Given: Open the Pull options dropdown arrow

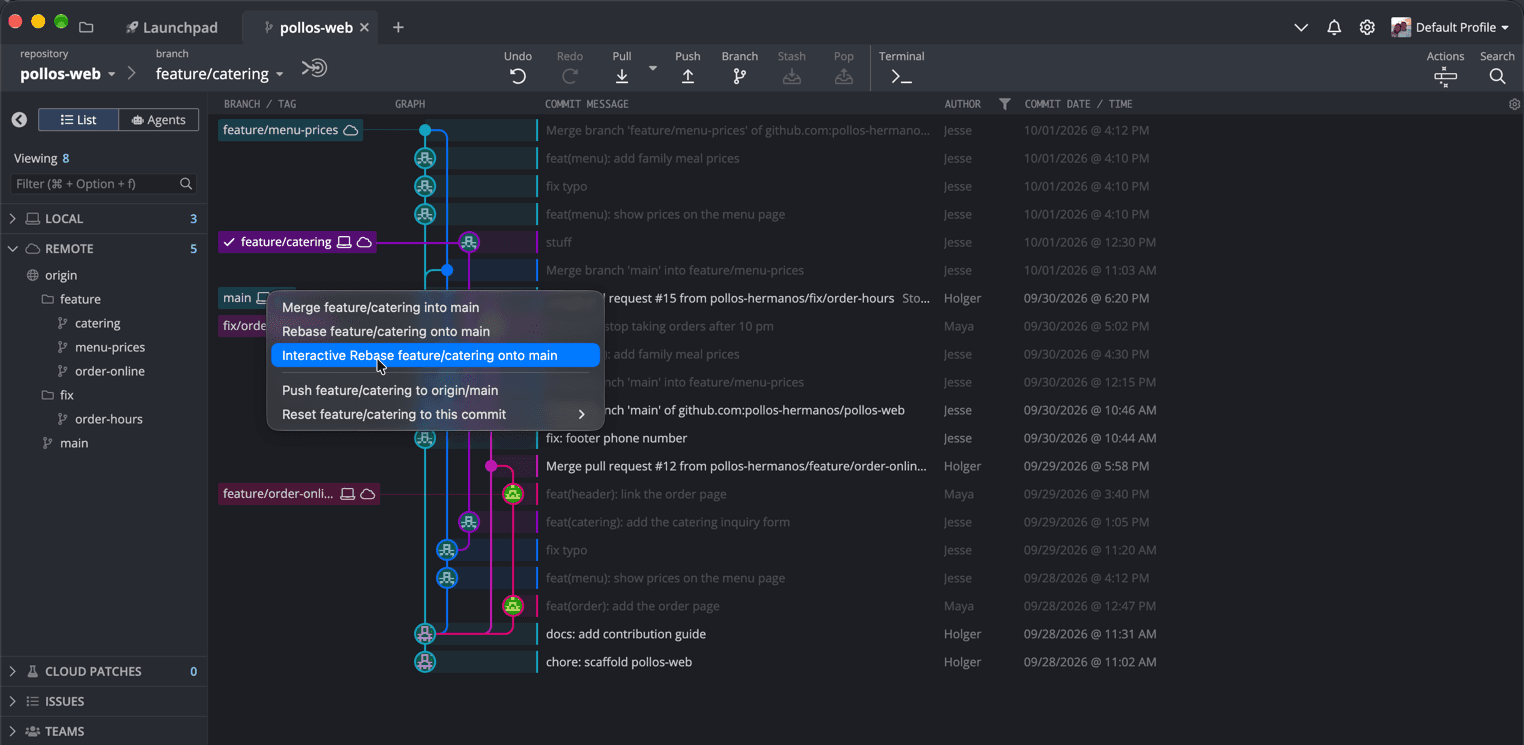Looking at the screenshot, I should click(x=653, y=68).
